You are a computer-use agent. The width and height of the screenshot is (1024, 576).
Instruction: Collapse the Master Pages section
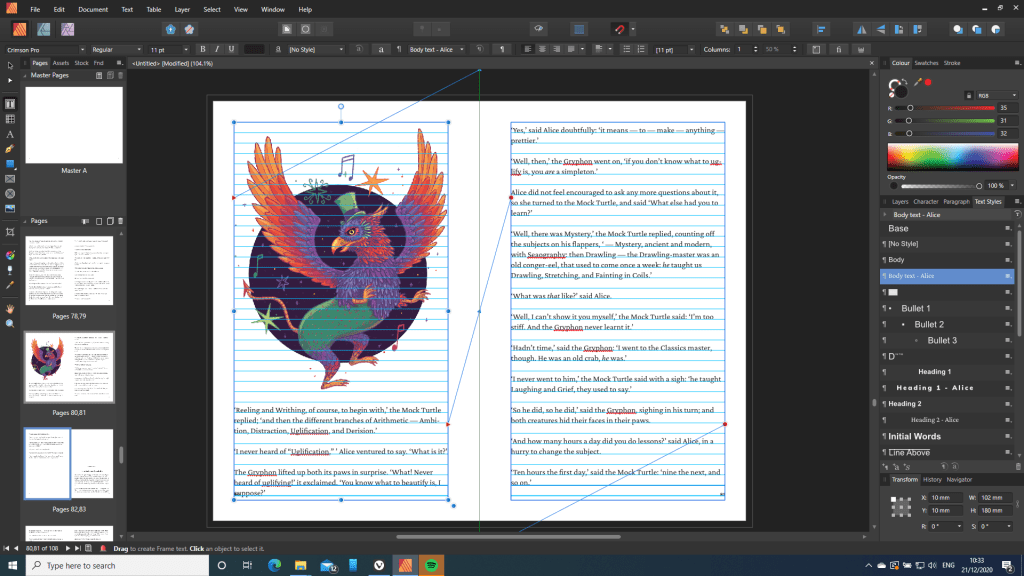pos(25,76)
